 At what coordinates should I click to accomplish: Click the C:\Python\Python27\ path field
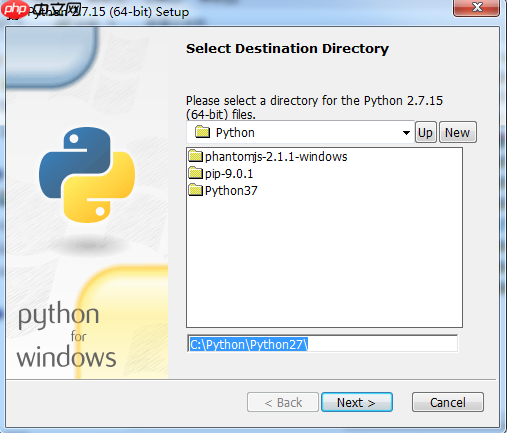(x=322, y=344)
